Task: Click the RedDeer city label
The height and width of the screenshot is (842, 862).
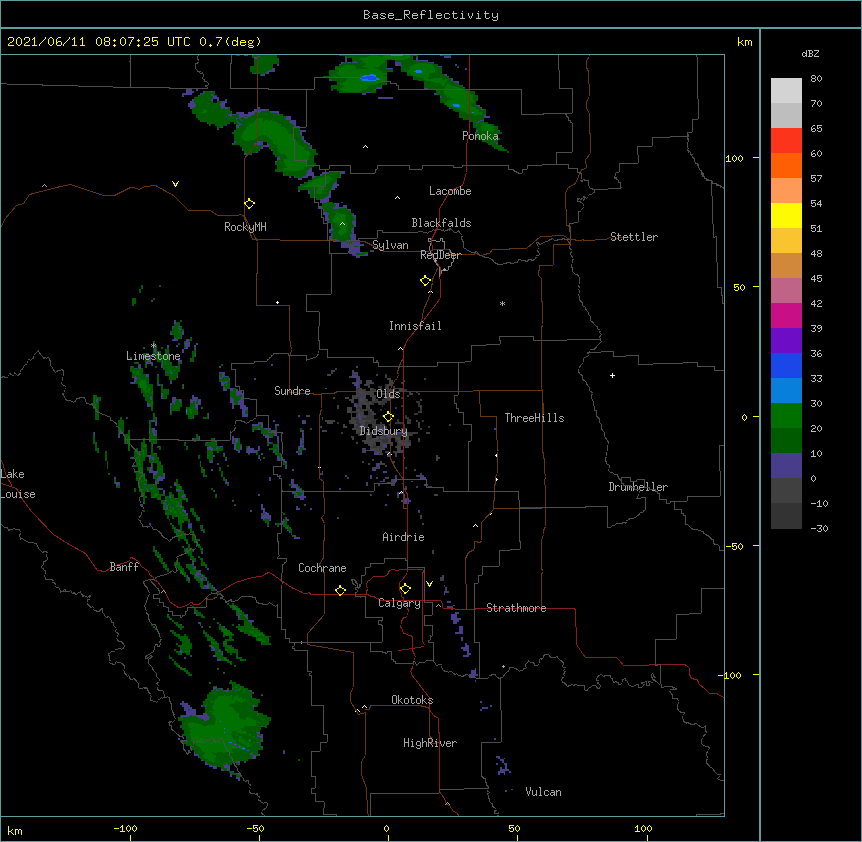Action: click(440, 255)
